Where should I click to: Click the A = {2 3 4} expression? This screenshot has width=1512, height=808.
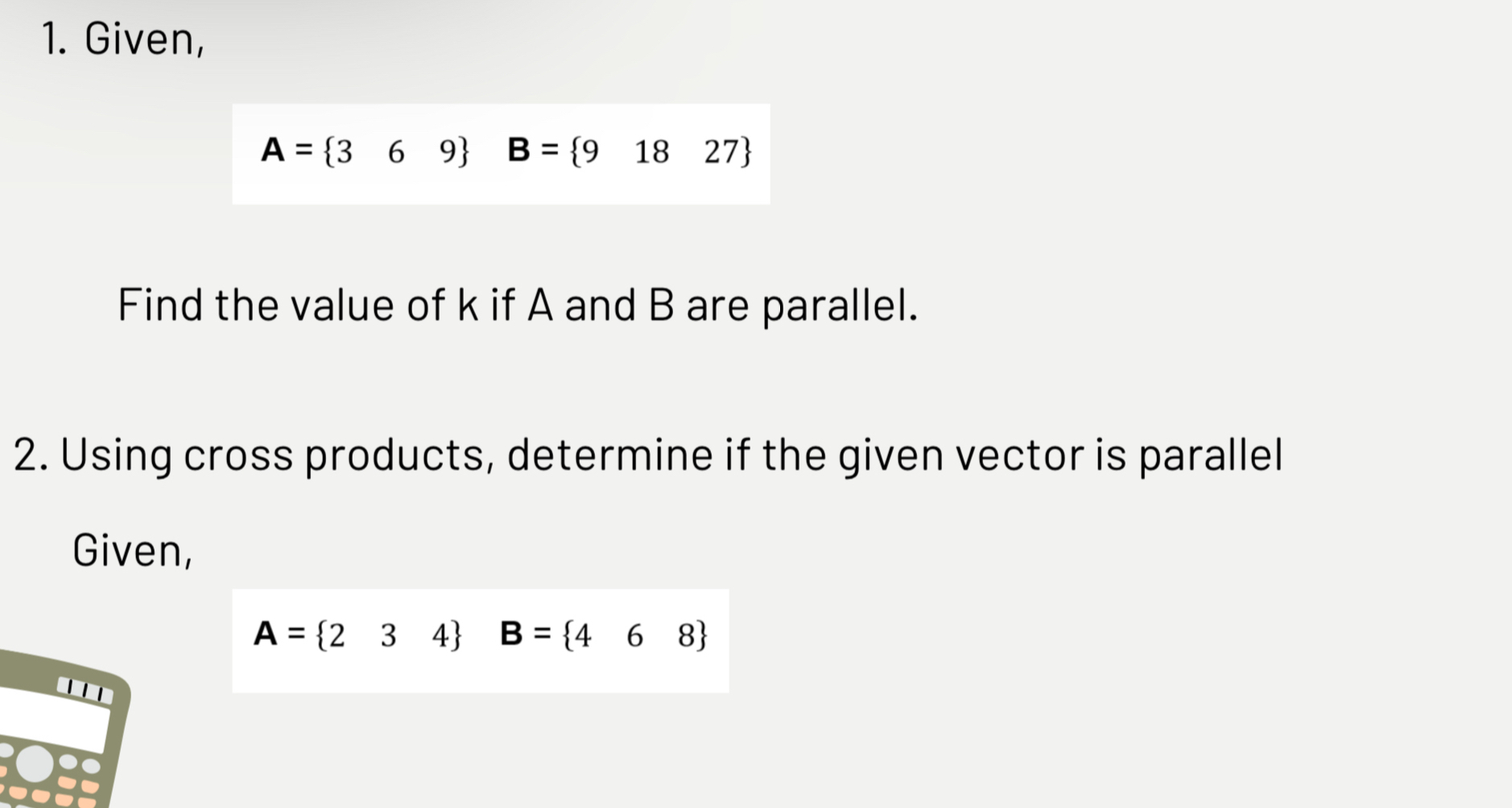357,635
